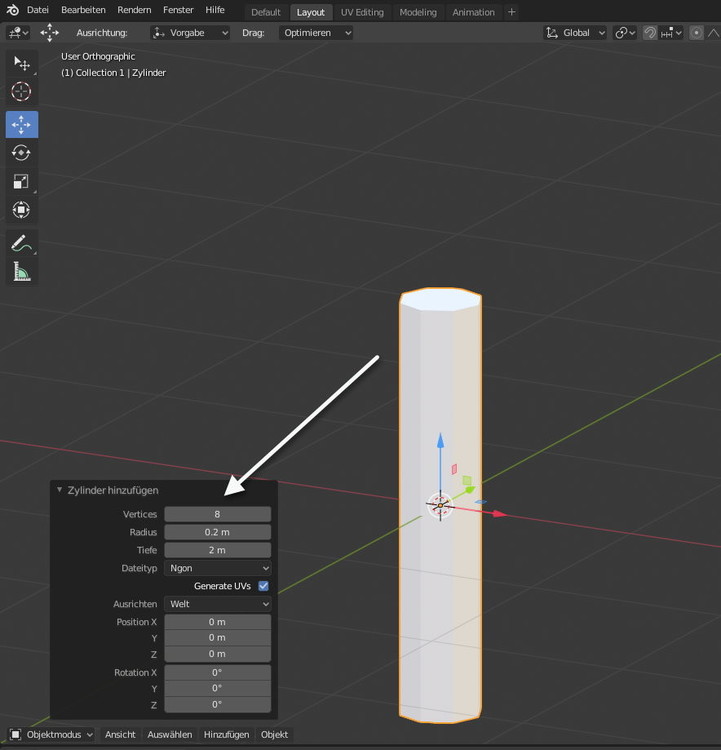721x750 pixels.
Task: Activate the Move tool
Action: (x=21, y=124)
